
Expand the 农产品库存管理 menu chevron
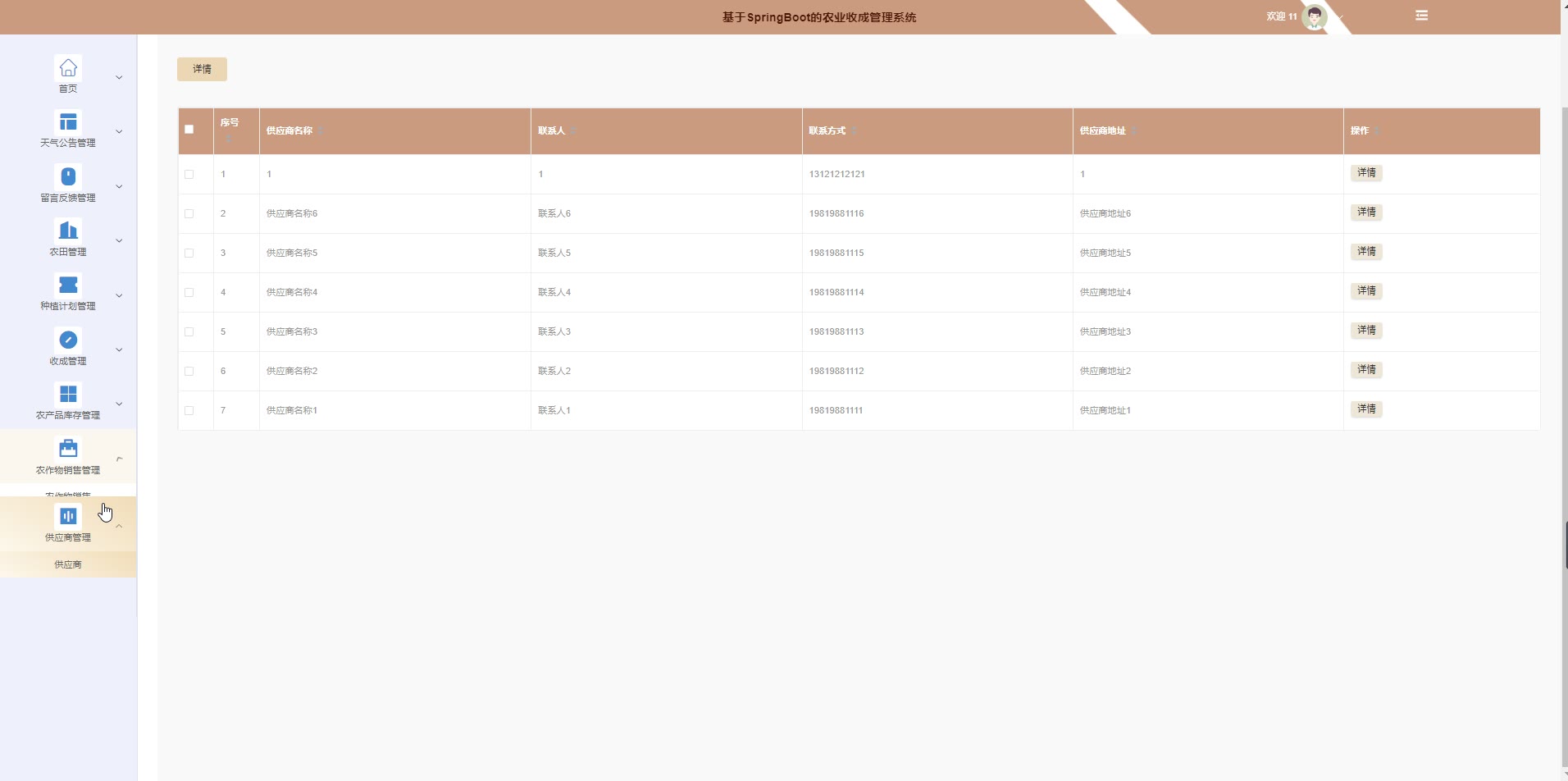click(119, 404)
